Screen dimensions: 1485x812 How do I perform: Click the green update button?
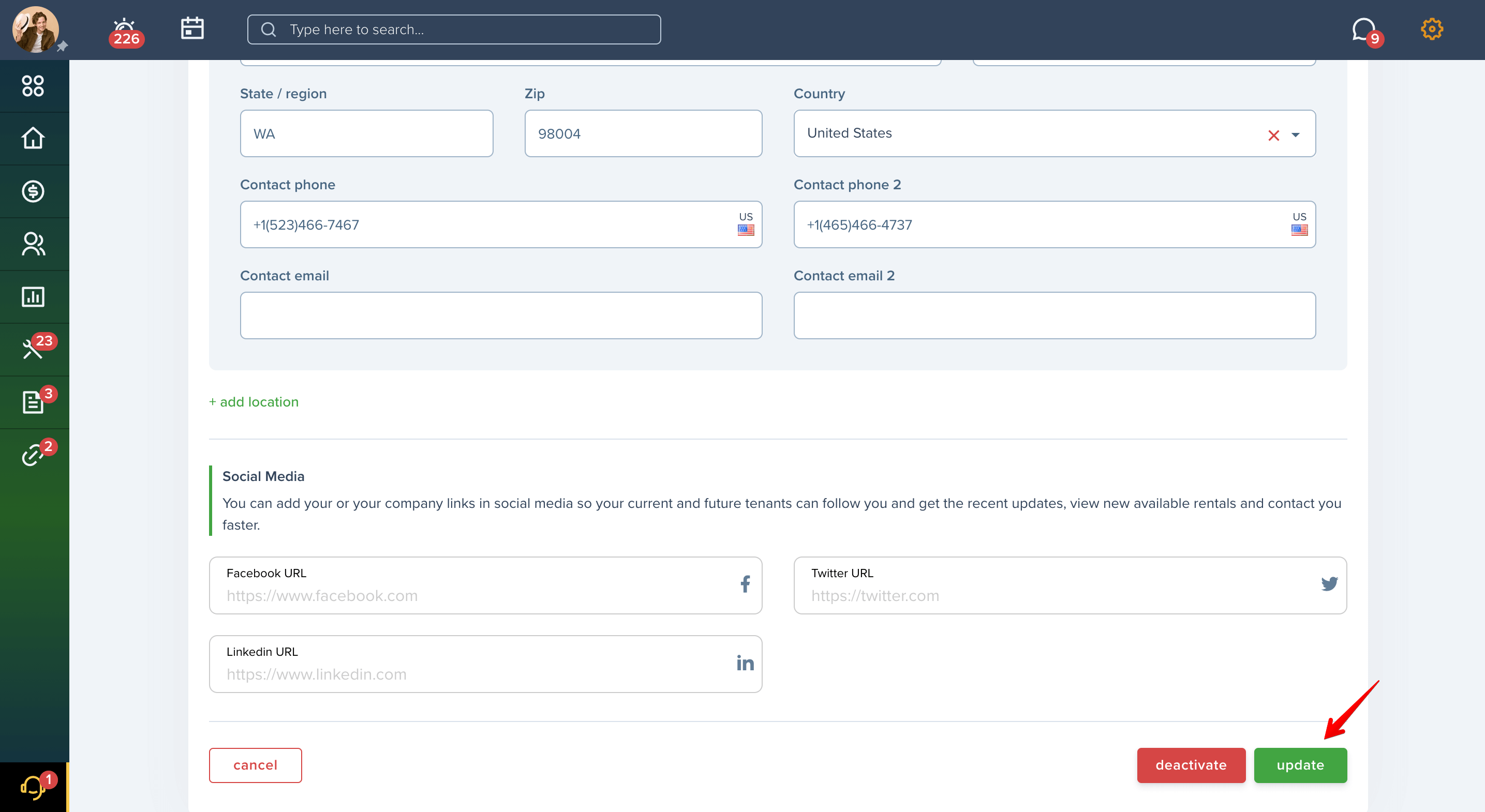[1300, 765]
